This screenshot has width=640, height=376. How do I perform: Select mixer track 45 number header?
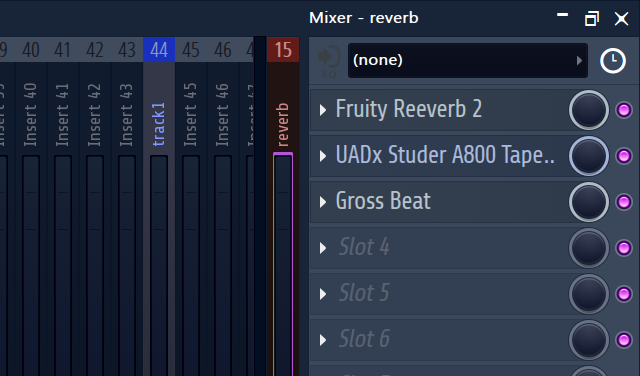[x=191, y=50]
